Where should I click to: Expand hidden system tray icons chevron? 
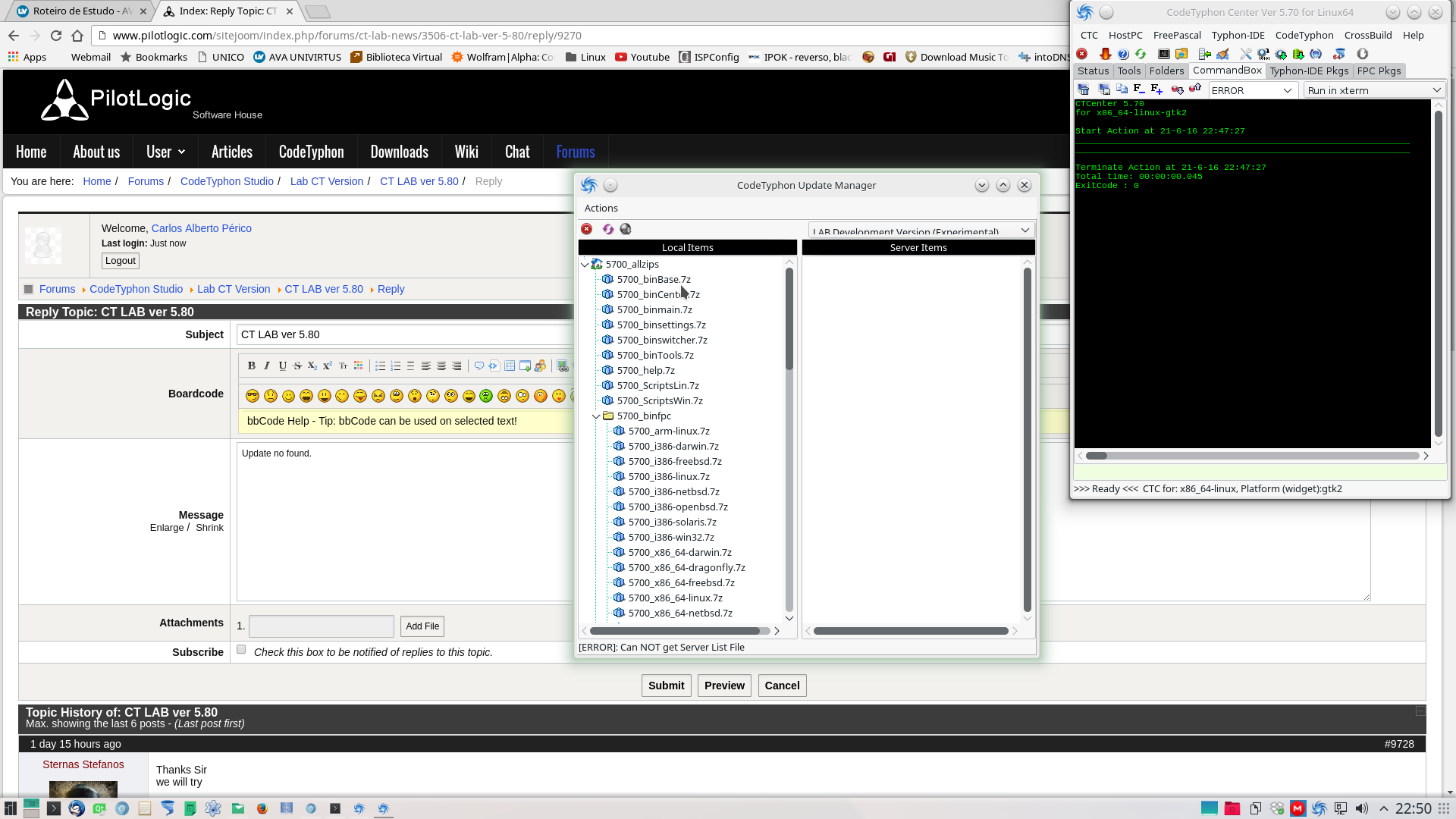(x=1383, y=808)
